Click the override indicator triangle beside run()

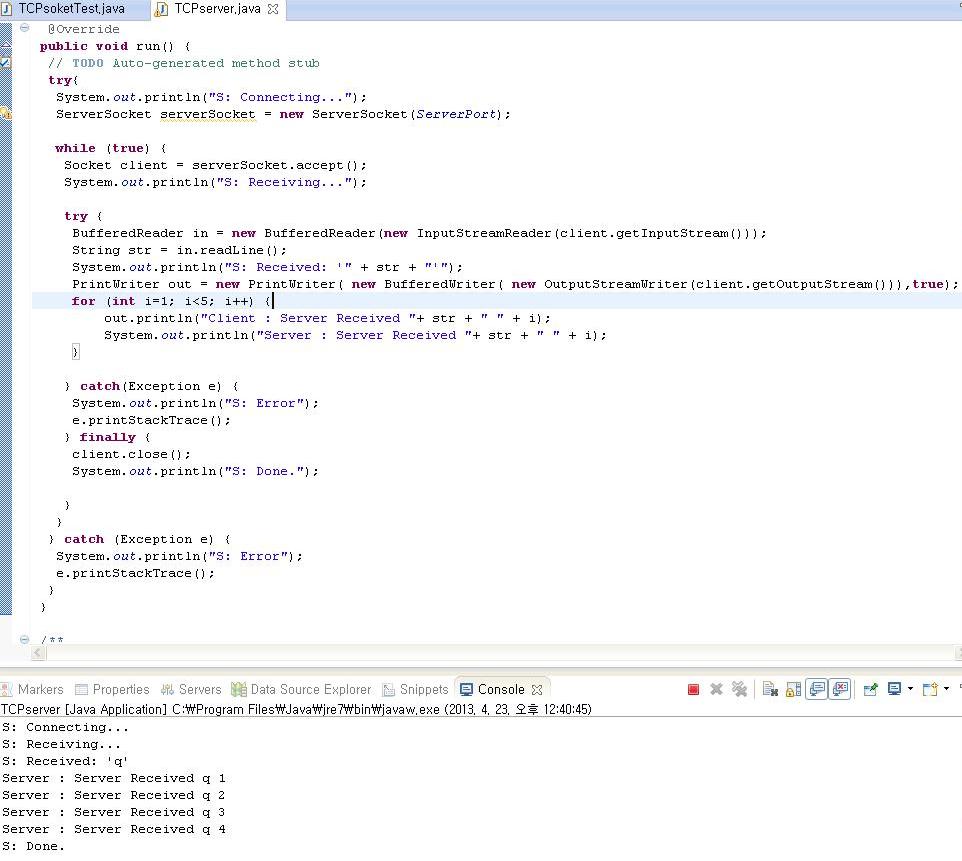click(x=6, y=44)
